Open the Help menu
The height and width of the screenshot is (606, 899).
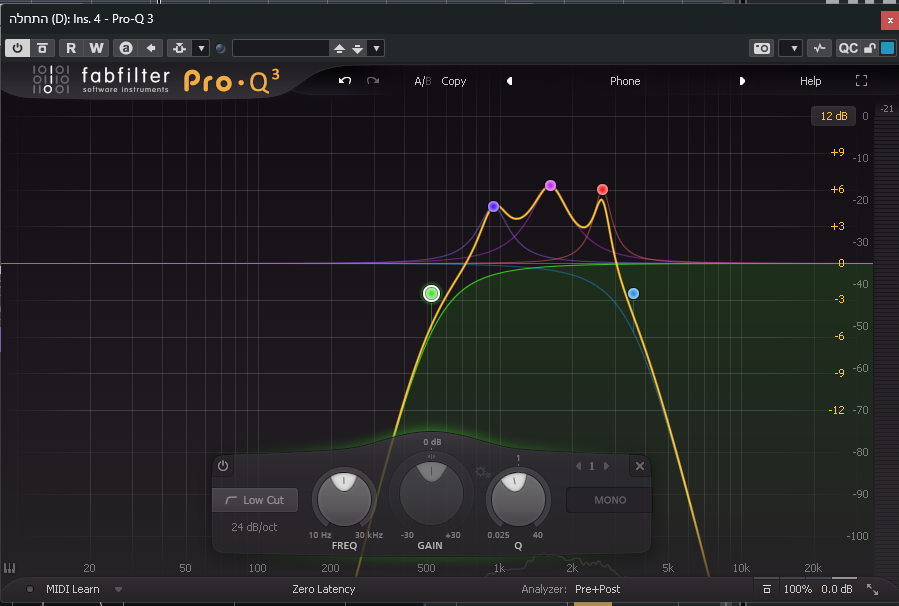[810, 81]
